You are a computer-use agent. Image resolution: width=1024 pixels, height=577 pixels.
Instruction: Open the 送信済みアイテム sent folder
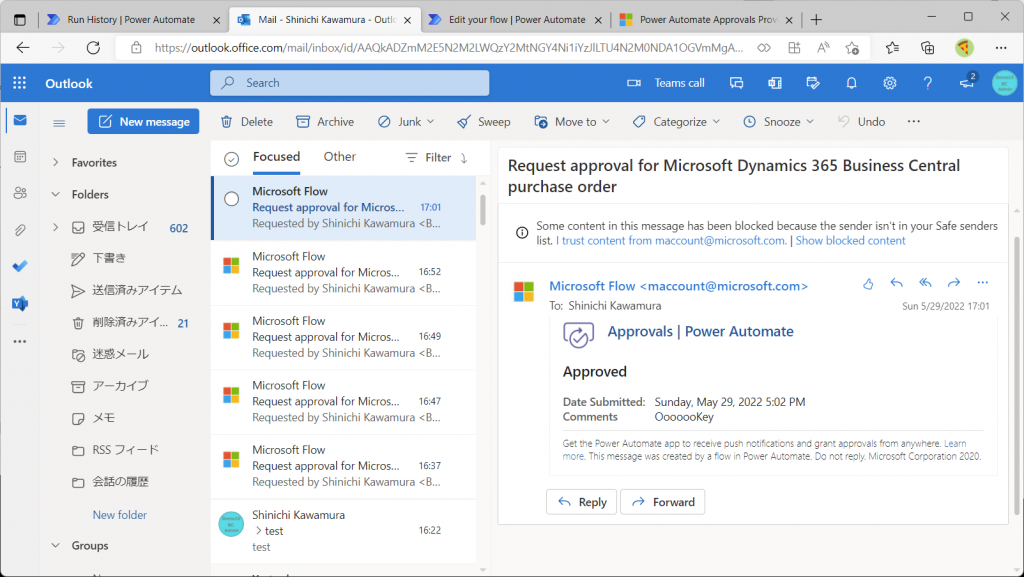tap(137, 290)
